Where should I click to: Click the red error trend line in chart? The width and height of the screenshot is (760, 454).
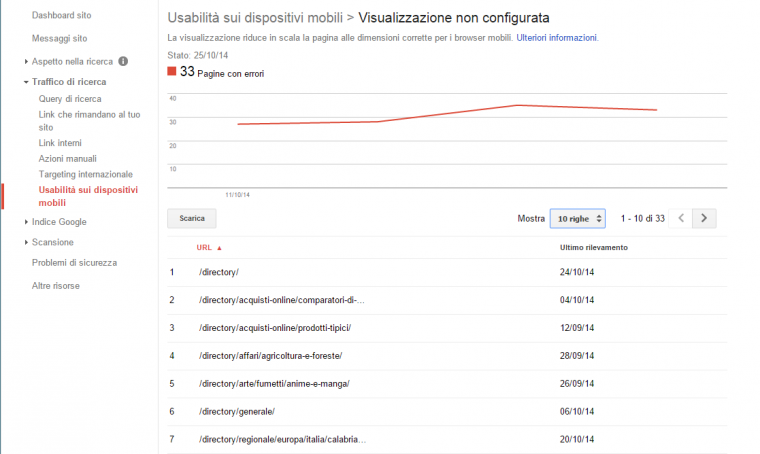coord(447,115)
